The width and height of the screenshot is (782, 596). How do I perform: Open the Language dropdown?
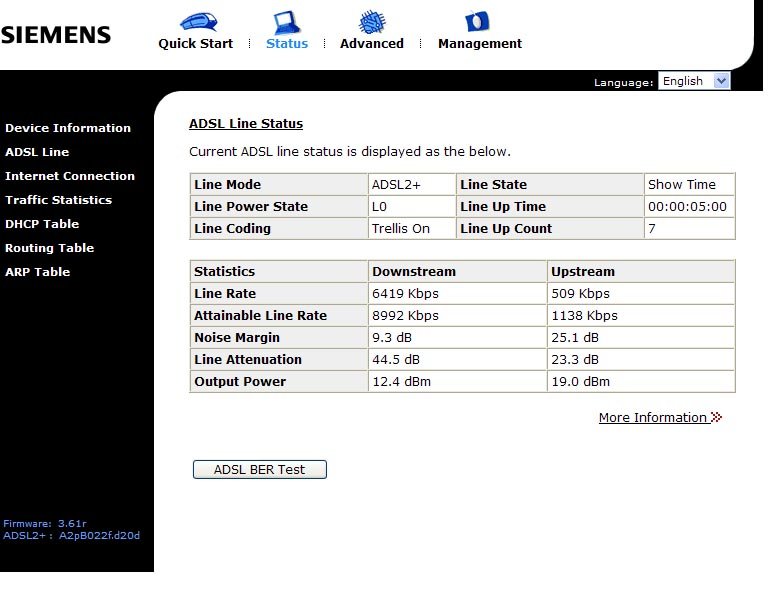[694, 81]
